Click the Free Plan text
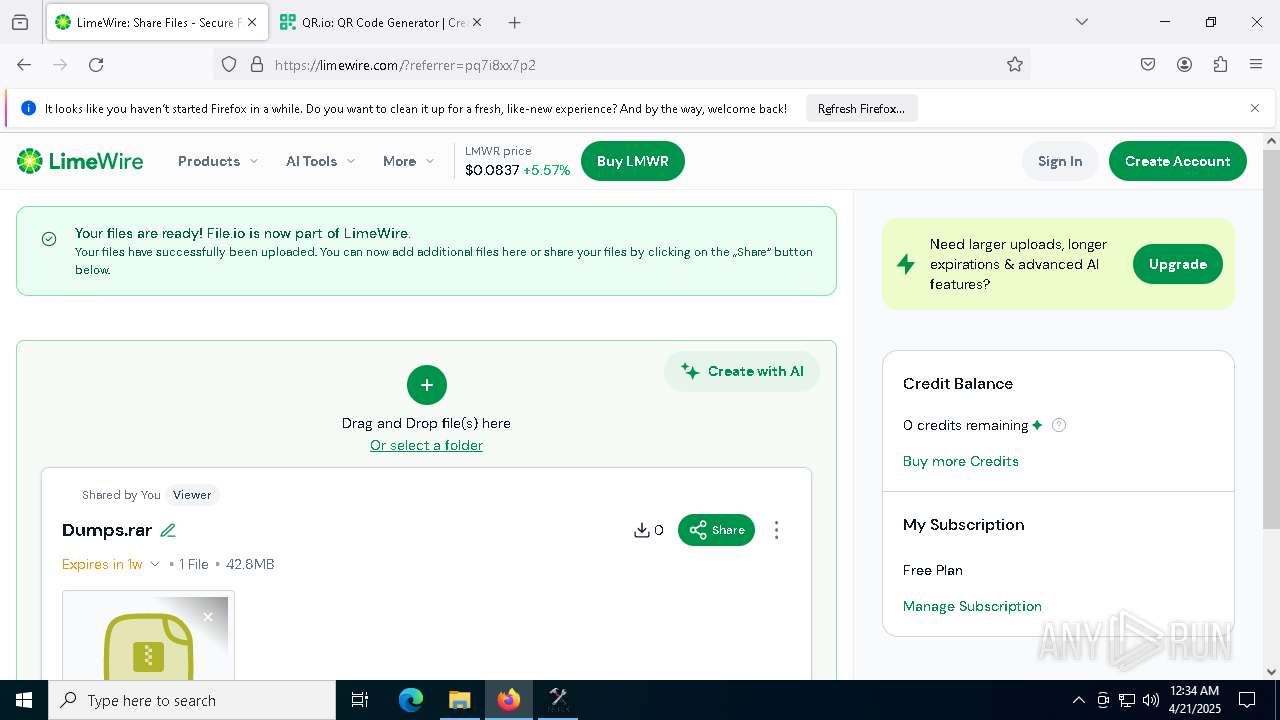 point(933,570)
